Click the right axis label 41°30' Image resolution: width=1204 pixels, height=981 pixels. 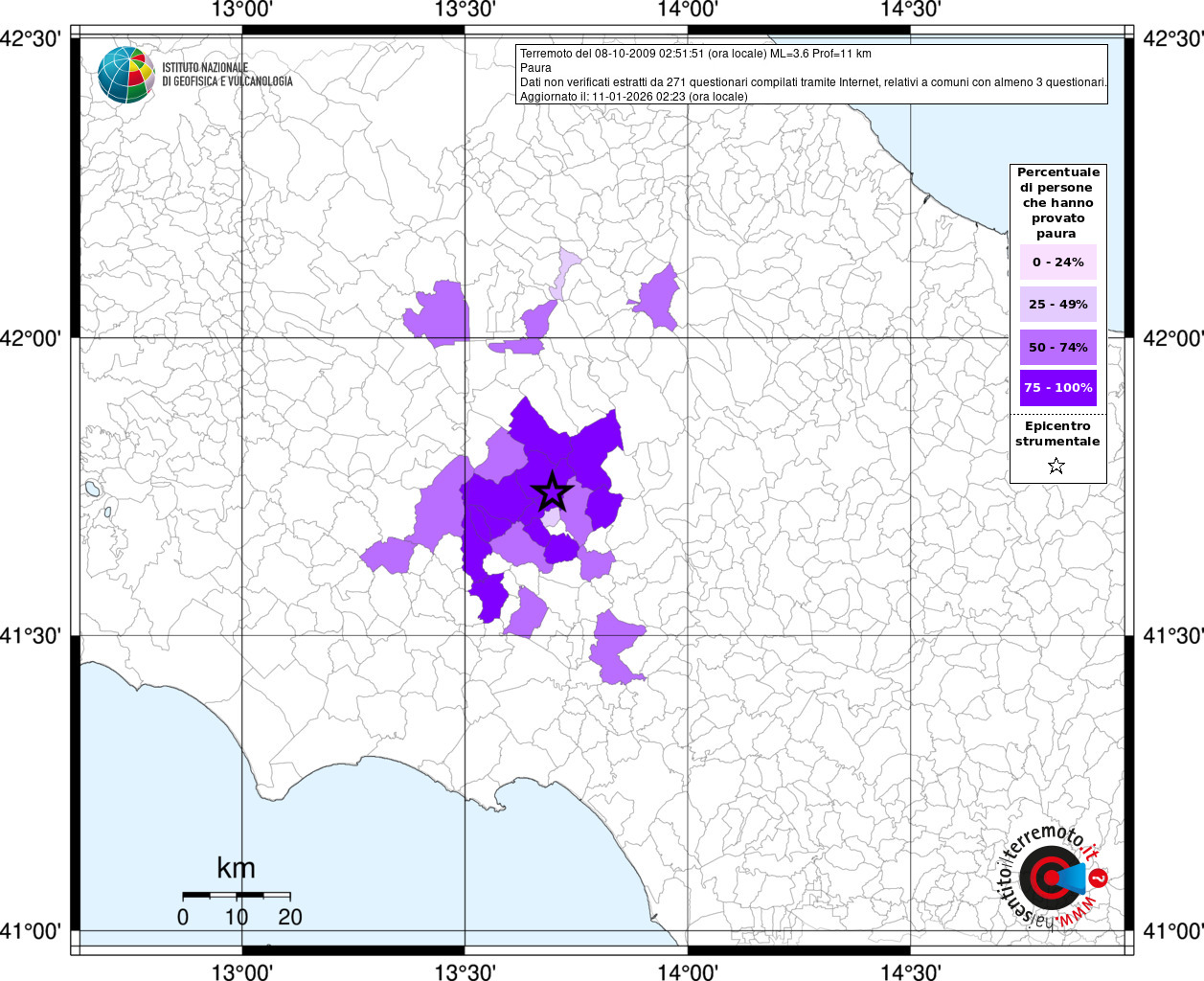tap(1172, 635)
